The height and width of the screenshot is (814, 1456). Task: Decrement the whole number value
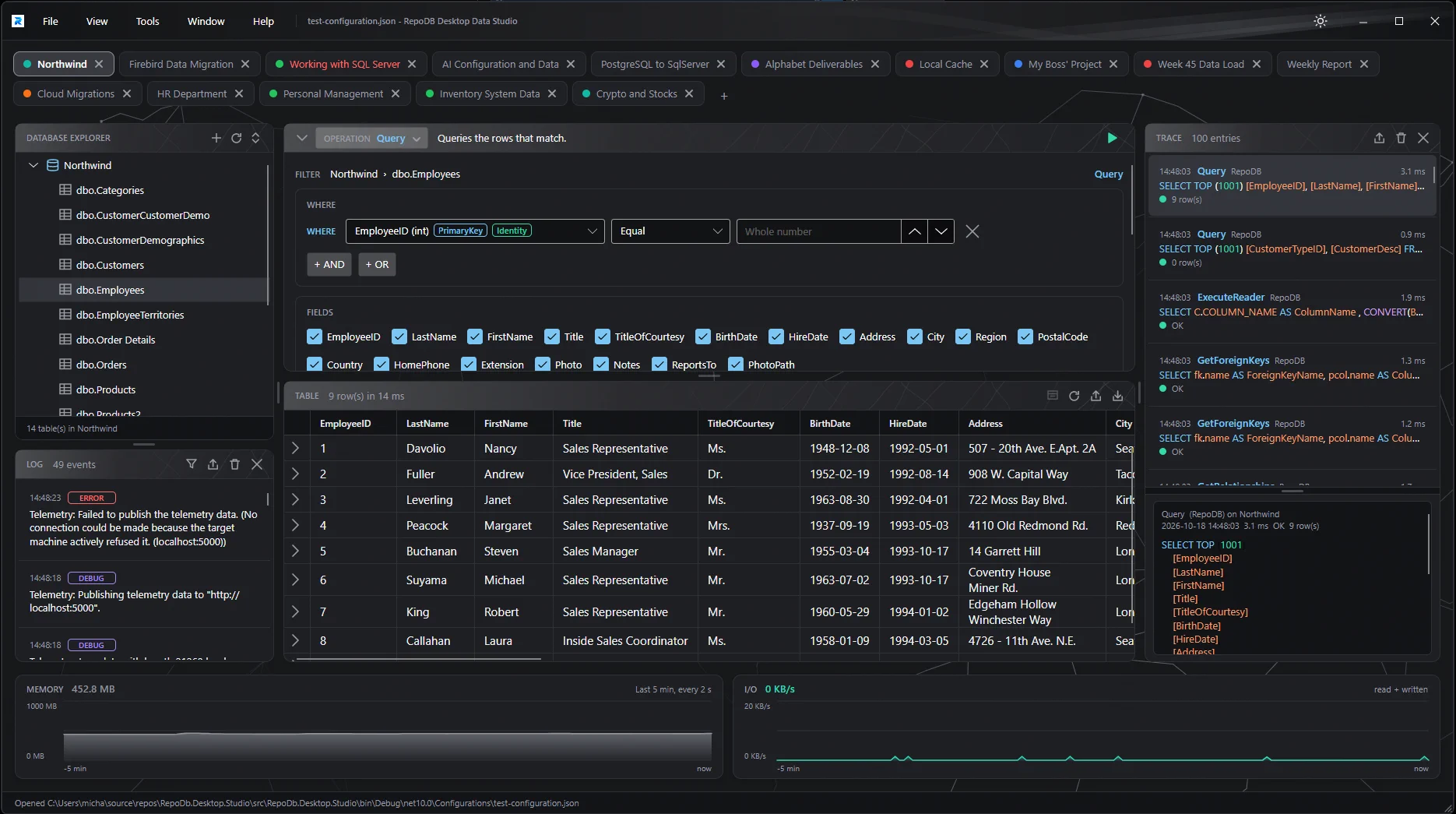(x=941, y=231)
